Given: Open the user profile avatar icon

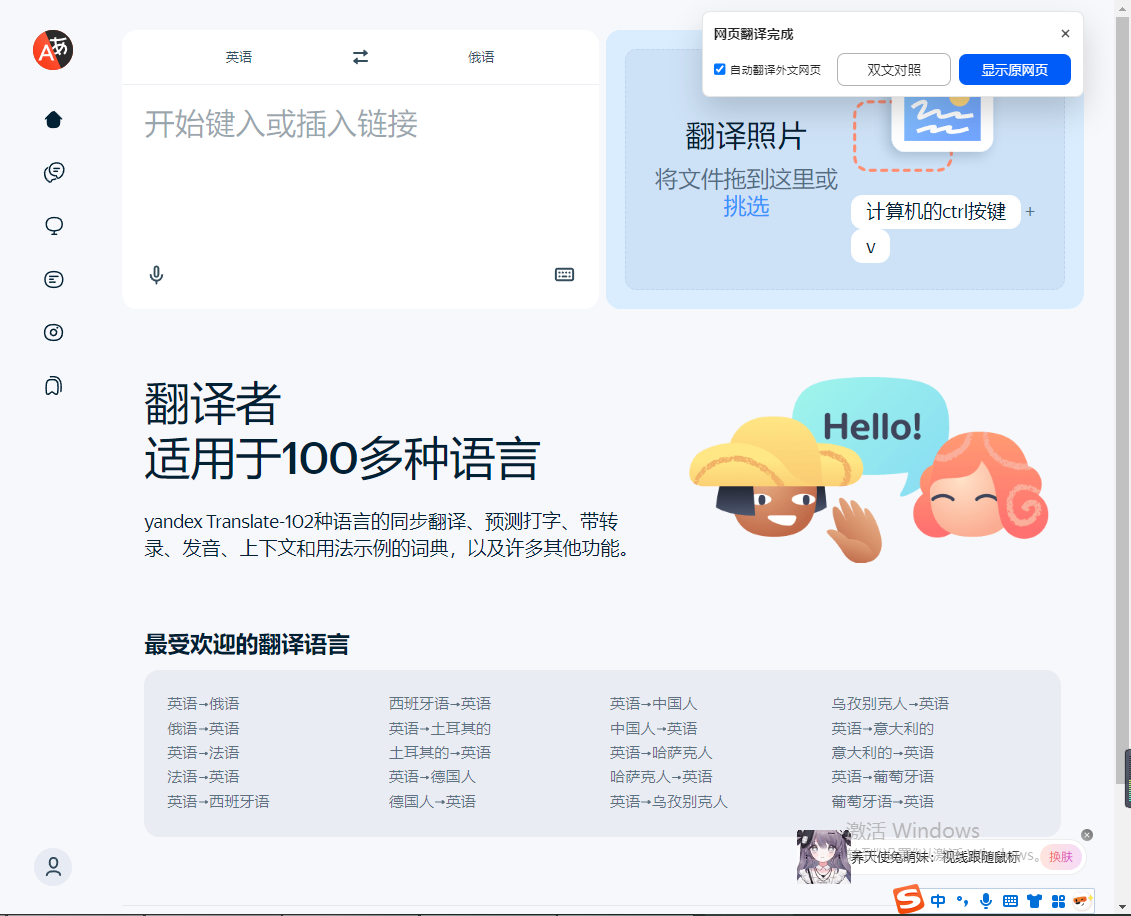Looking at the screenshot, I should [53, 867].
